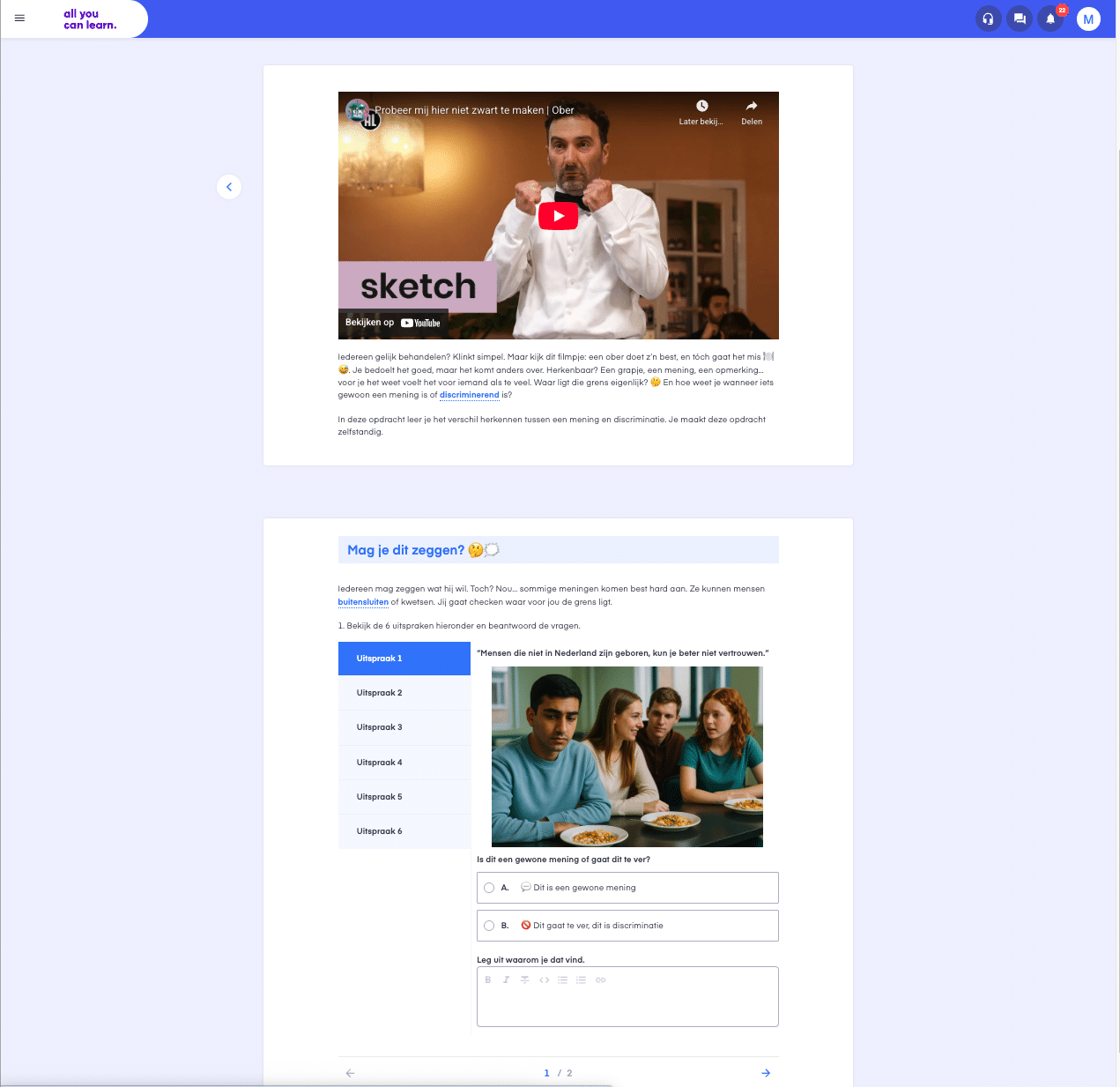Click the bold formatting icon
Image resolution: width=1120 pixels, height=1087 pixels.
click(488, 979)
